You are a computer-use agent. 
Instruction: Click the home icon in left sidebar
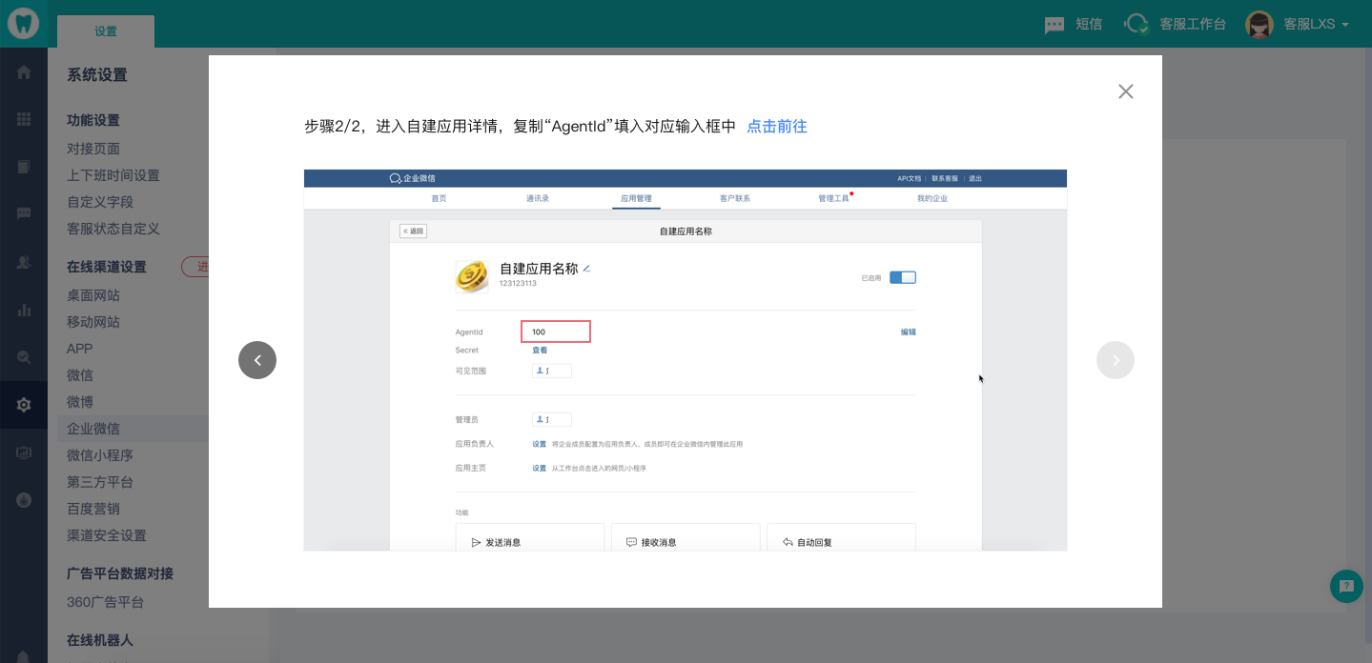23,73
